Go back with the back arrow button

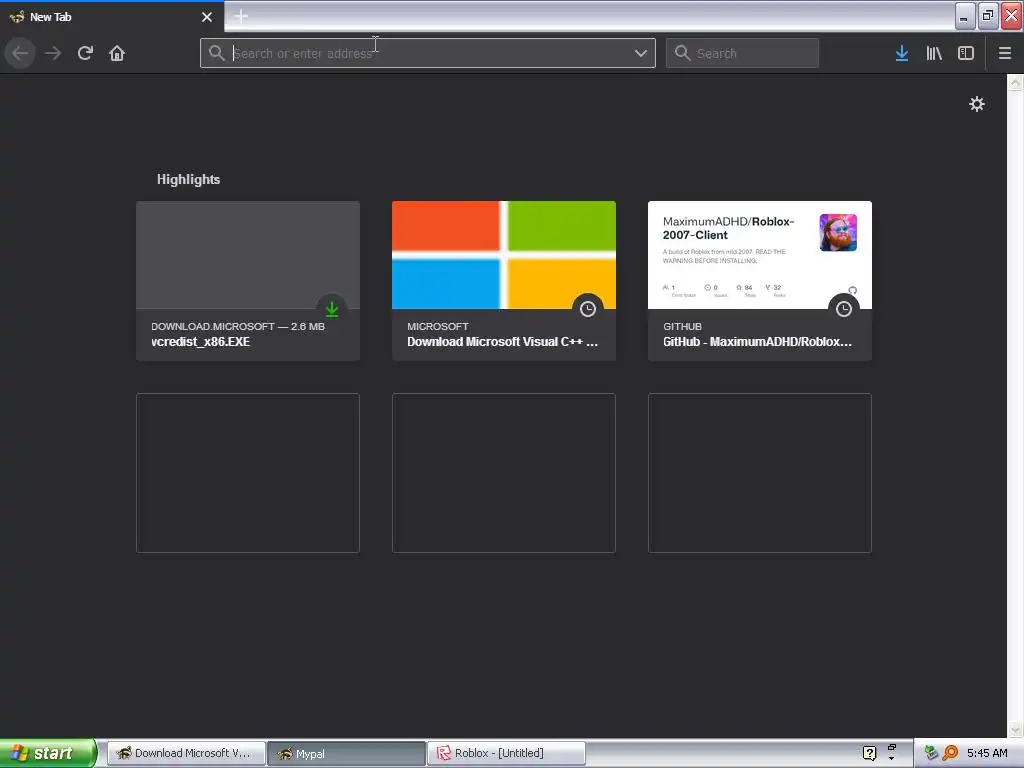[x=20, y=53]
